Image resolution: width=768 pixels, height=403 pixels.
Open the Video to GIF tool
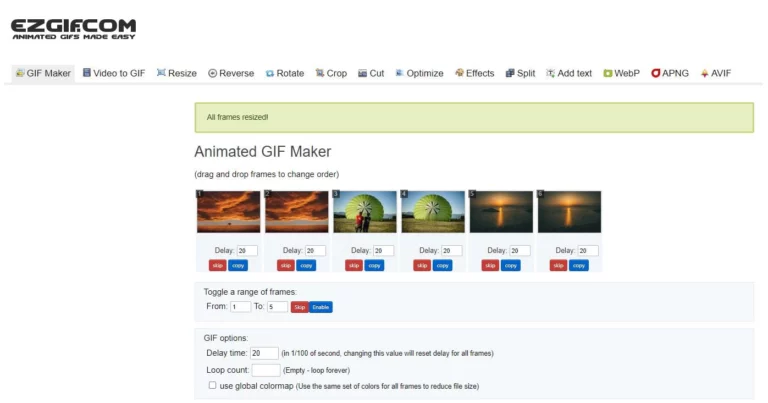coord(114,73)
